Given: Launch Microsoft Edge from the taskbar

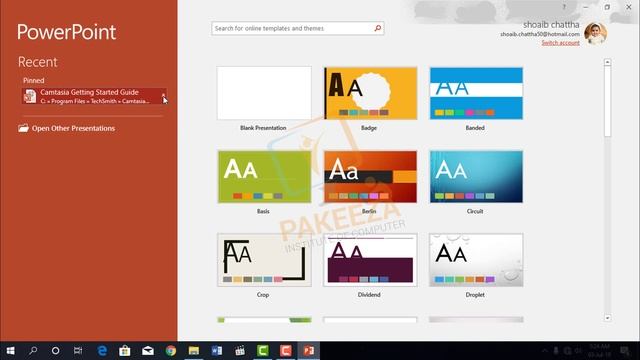Looking at the screenshot, I should (x=102, y=351).
